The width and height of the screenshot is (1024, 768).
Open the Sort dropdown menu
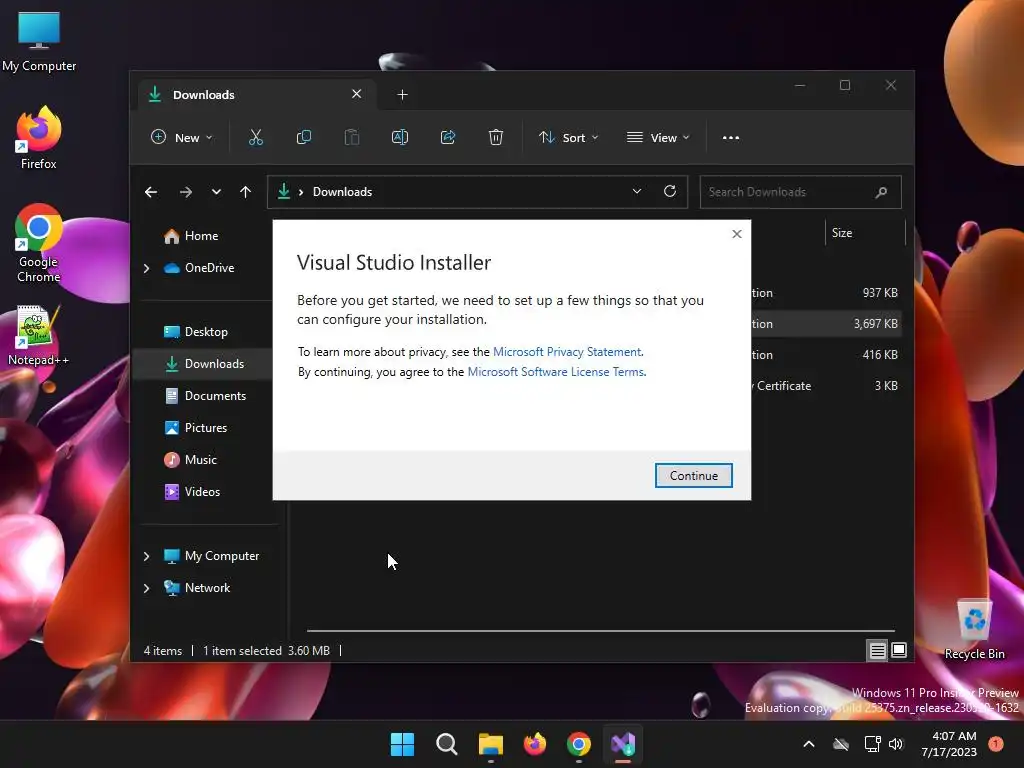coord(568,137)
